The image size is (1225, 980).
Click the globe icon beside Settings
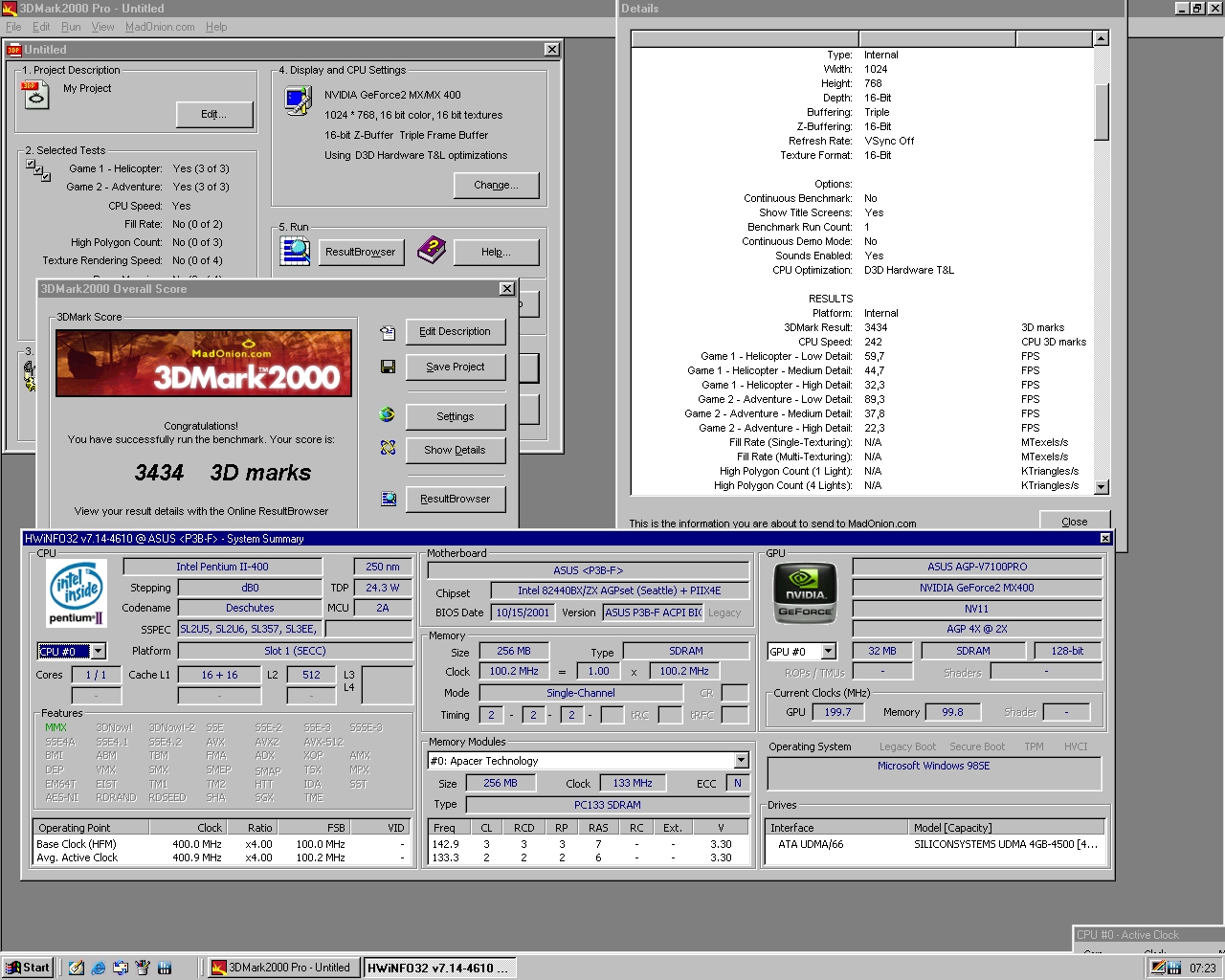coord(388,414)
